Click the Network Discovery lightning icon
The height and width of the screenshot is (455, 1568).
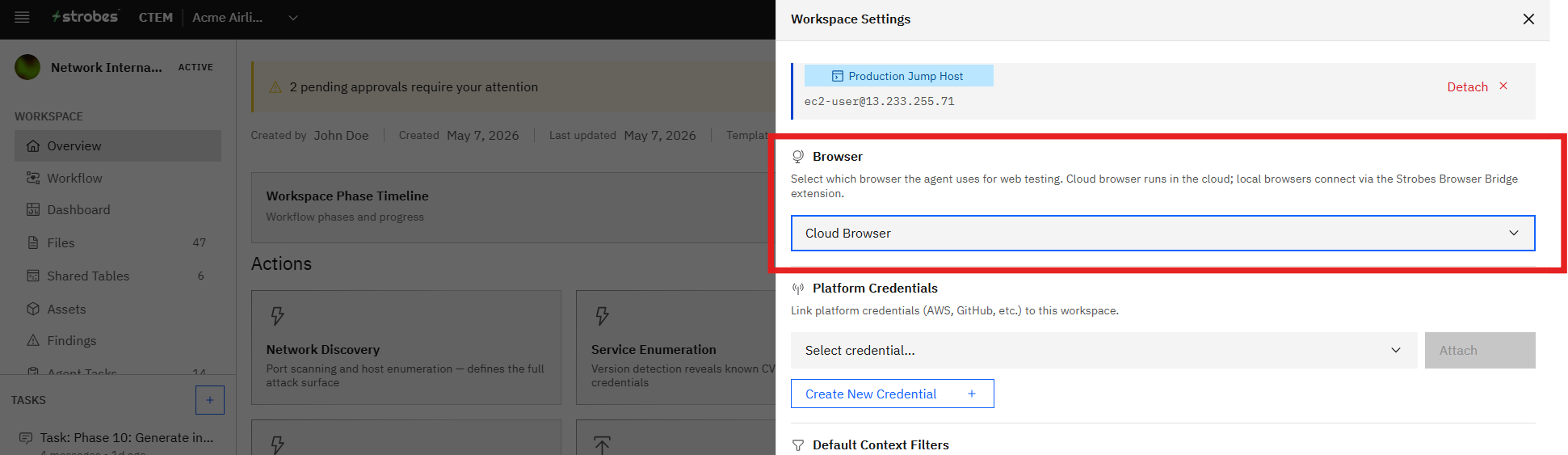[x=277, y=315]
